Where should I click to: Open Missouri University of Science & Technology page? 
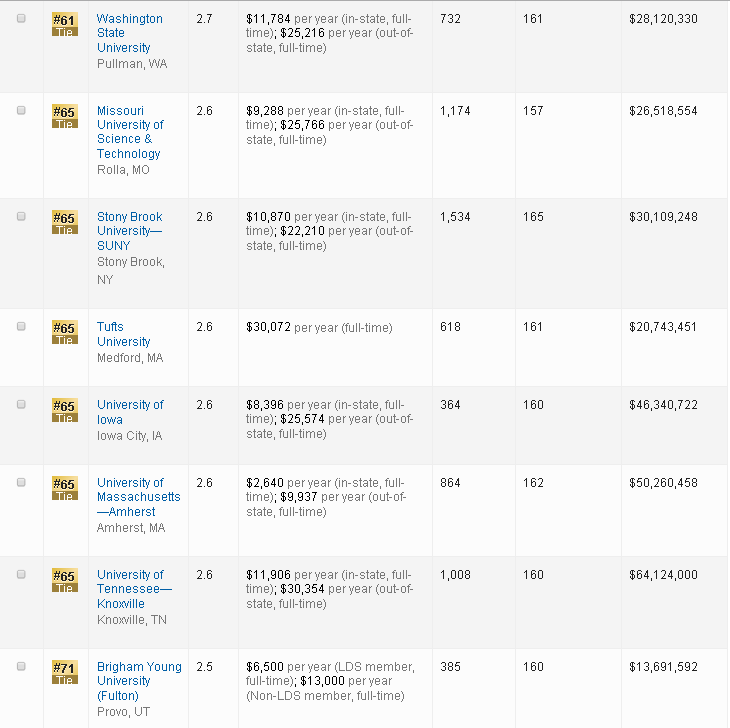click(130, 132)
